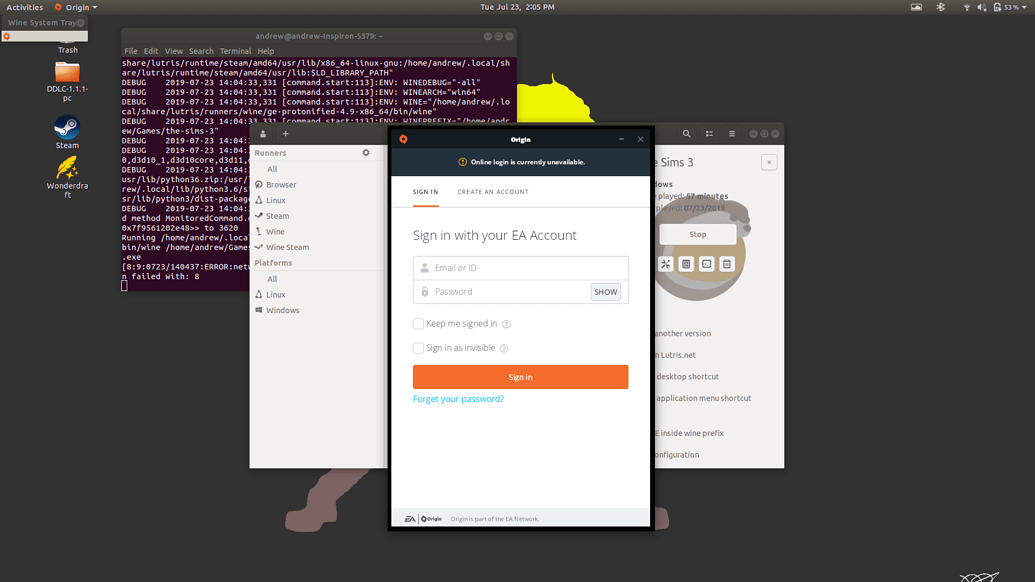Open the game terminal console icon

[706, 264]
